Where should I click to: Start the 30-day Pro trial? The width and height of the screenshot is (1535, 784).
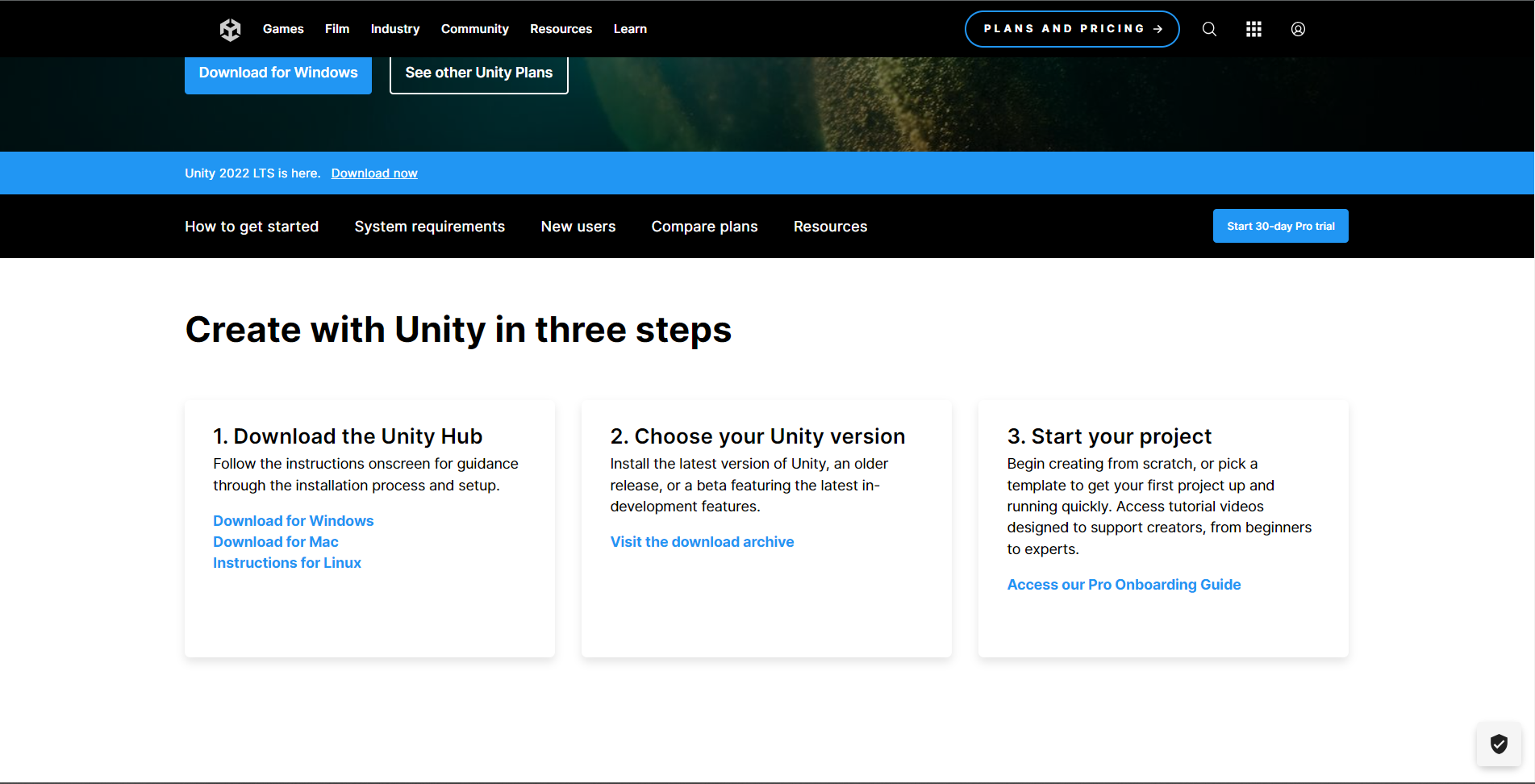coord(1281,226)
